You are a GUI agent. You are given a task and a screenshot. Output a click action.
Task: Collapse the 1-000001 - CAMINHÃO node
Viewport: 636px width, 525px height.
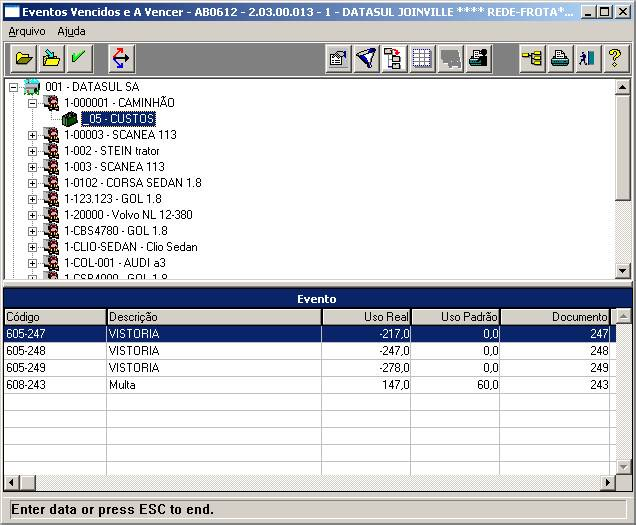click(32, 103)
